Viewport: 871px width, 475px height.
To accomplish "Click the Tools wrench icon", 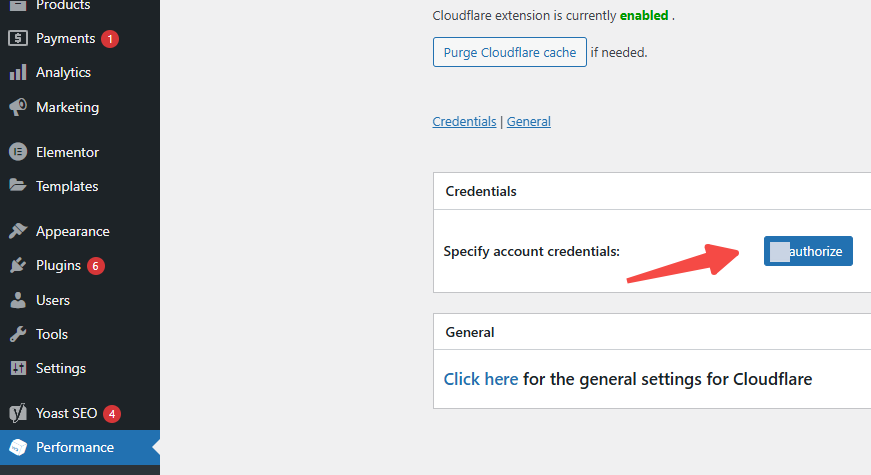I will pos(17,334).
